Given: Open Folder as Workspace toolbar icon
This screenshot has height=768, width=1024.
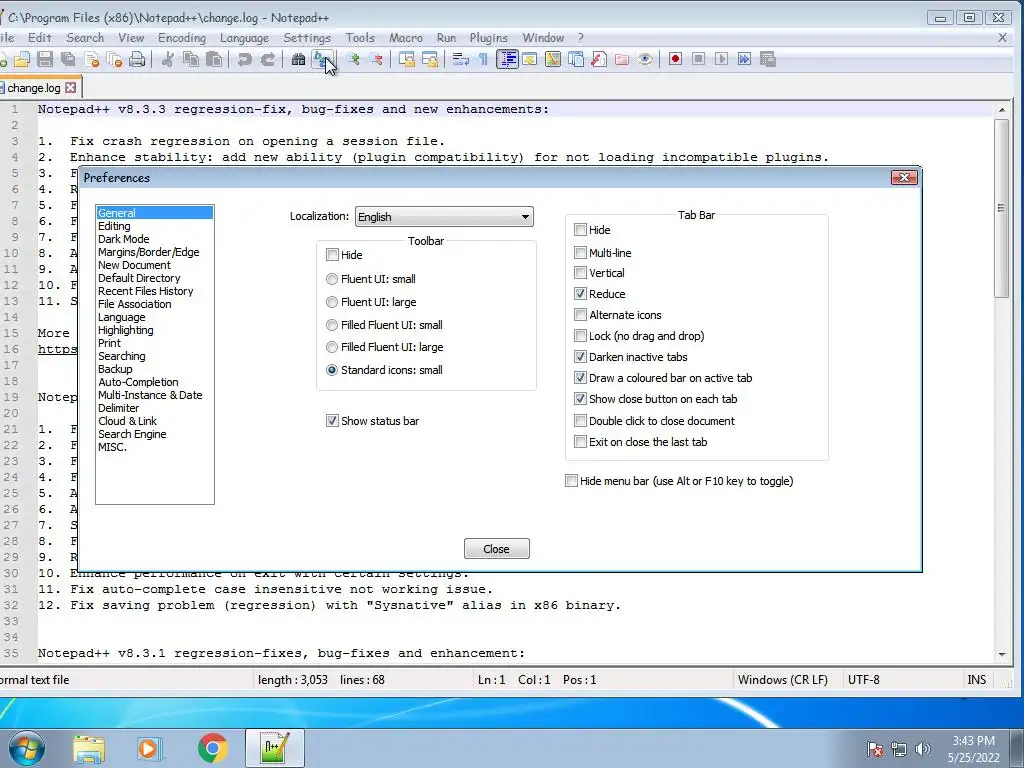Looking at the screenshot, I should click(622, 59).
